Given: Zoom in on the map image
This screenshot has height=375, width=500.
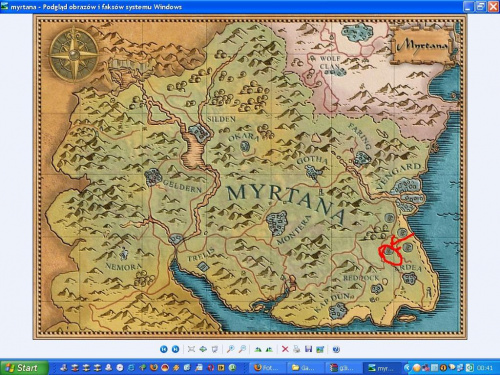Looking at the screenshot, I should pos(230,349).
